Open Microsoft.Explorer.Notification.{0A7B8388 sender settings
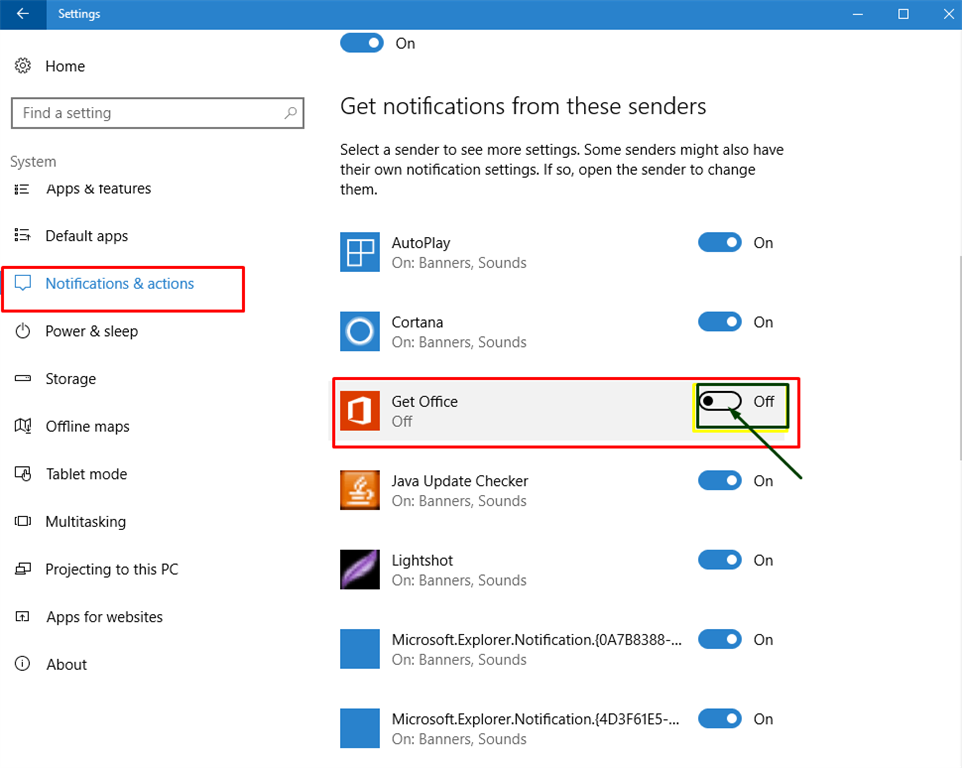This screenshot has height=768, width=962. pos(537,640)
